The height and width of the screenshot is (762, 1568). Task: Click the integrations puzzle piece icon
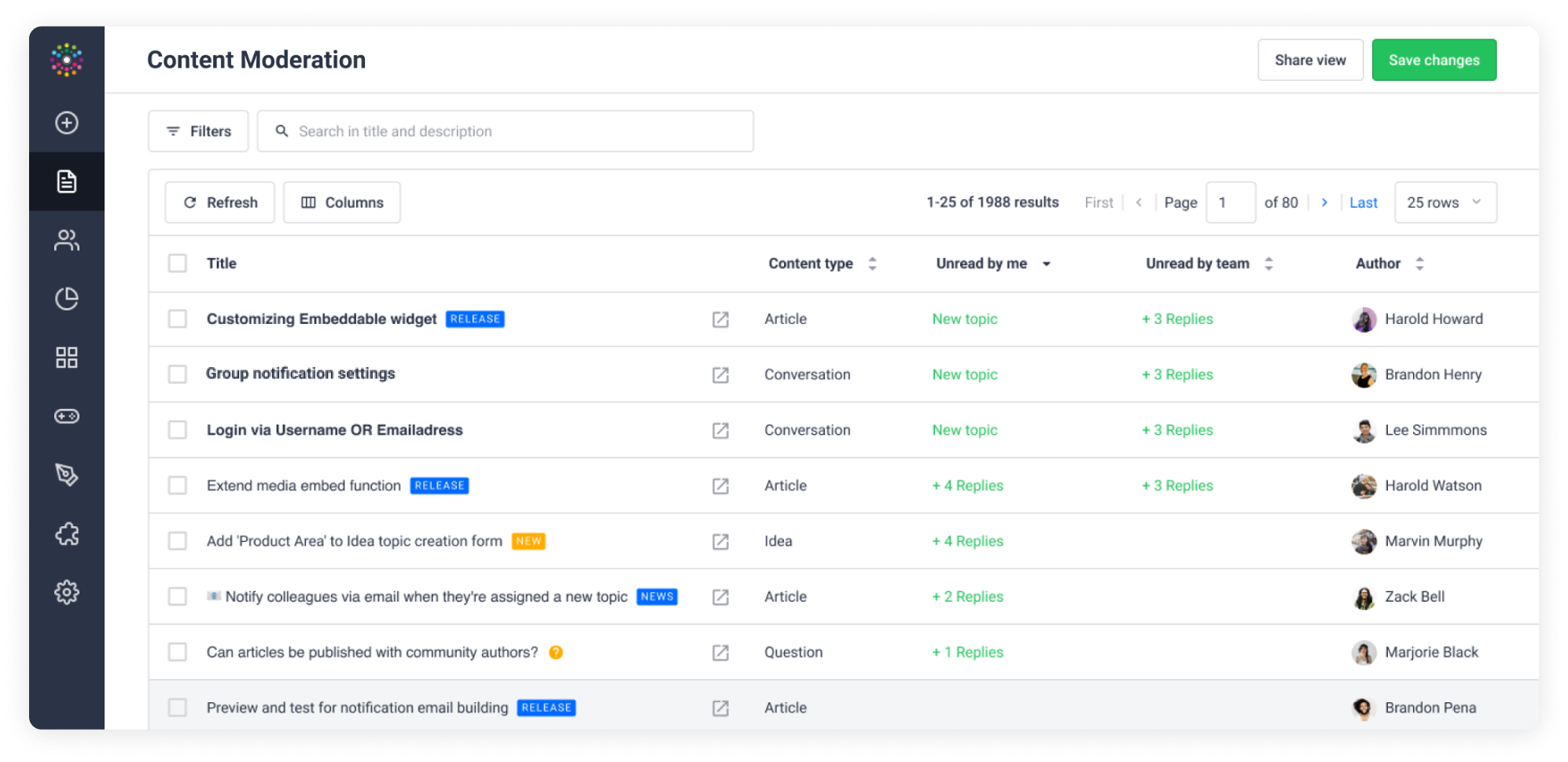point(67,534)
